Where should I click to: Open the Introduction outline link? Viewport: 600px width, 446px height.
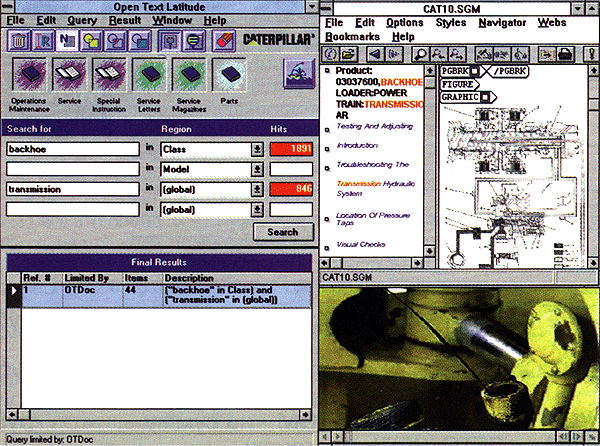coord(357,145)
